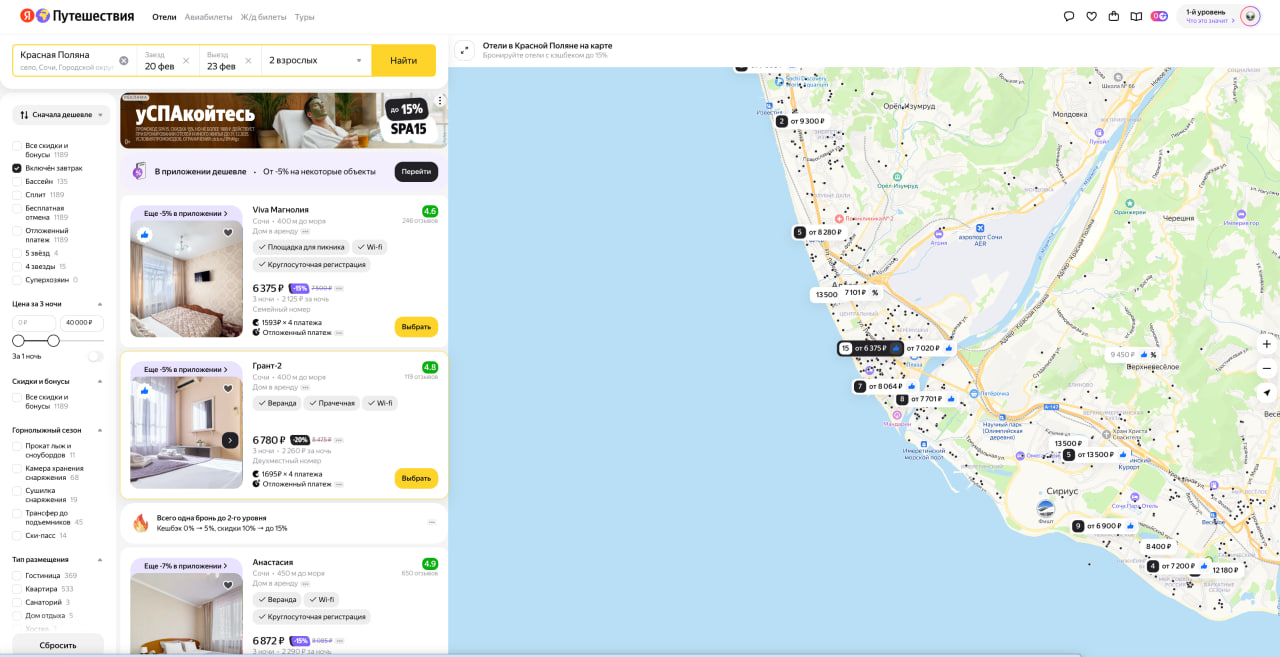Click the map geolocation arrow button
The image size is (1280, 657).
[x=1266, y=393]
